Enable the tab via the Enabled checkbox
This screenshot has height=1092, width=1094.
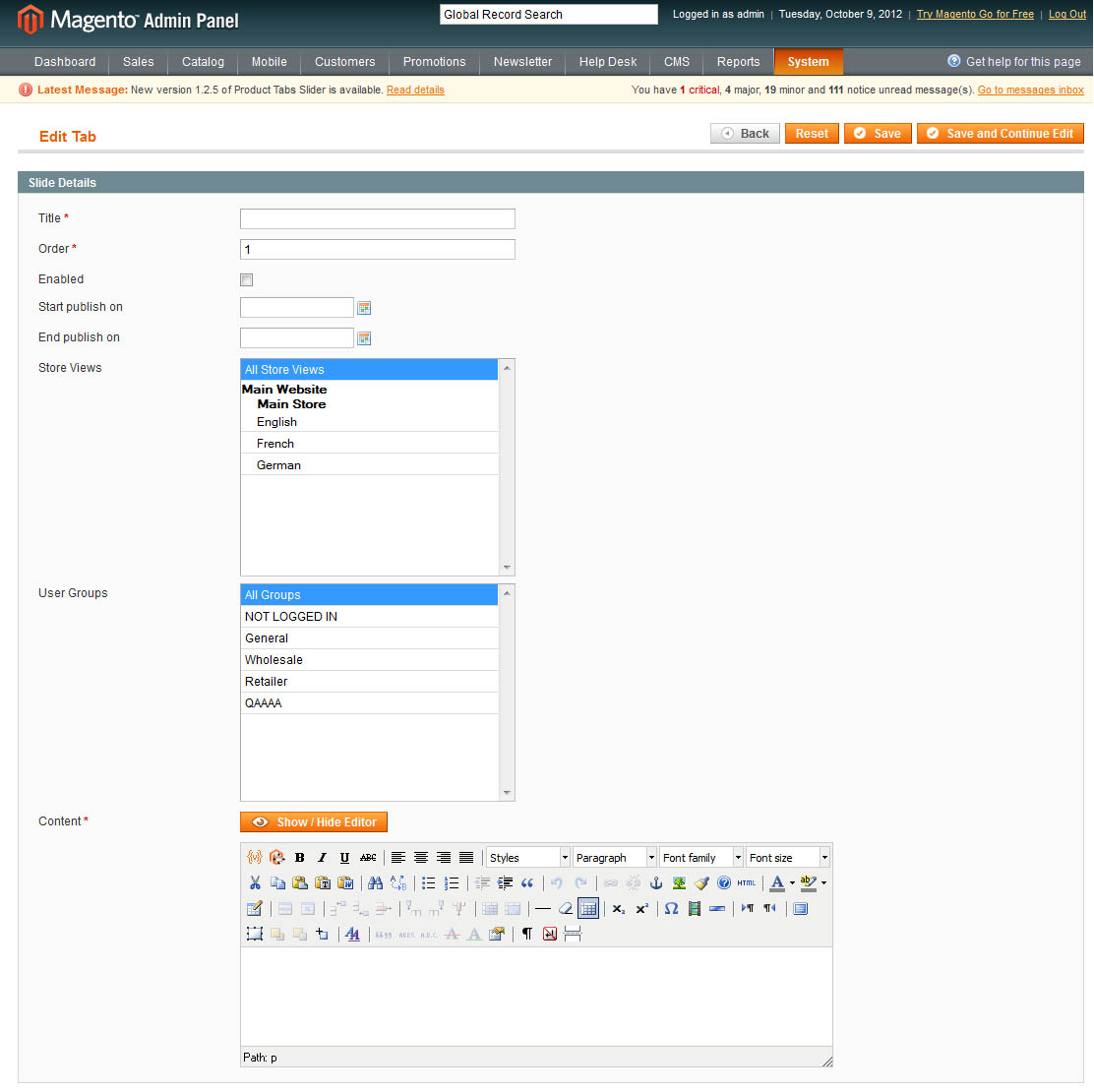pyautogui.click(x=246, y=279)
